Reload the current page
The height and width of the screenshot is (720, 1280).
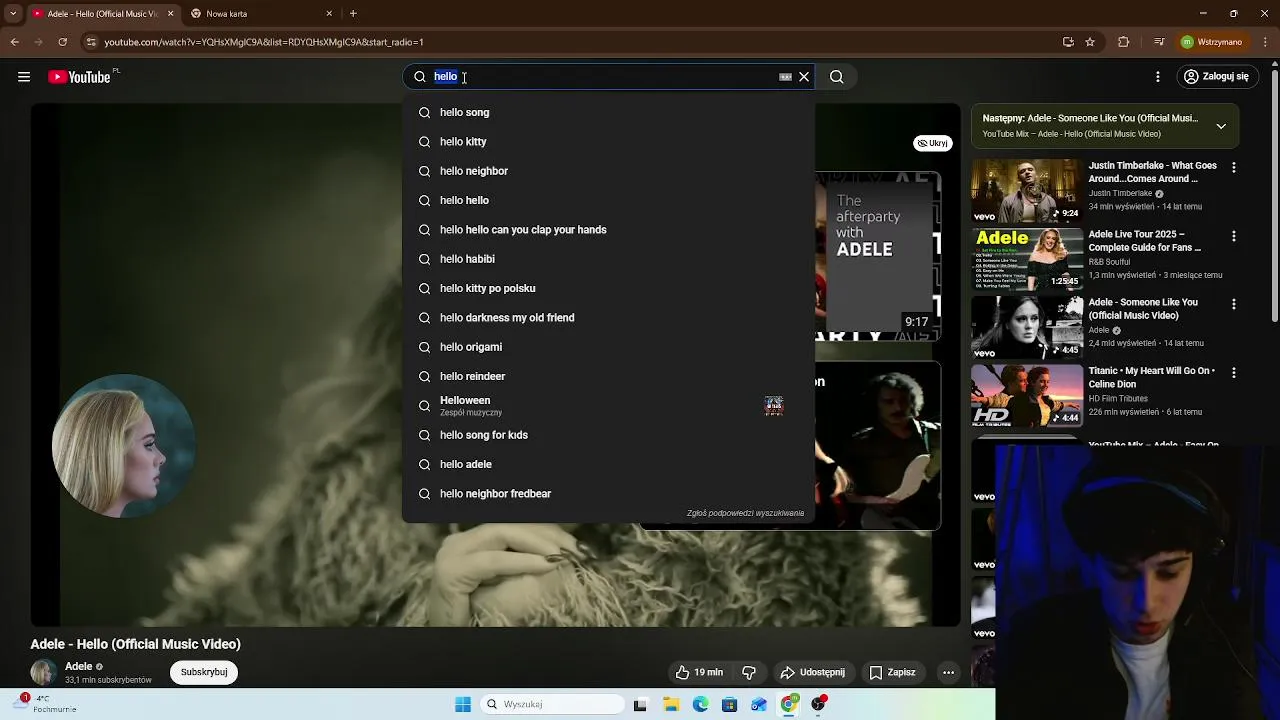pyautogui.click(x=62, y=42)
